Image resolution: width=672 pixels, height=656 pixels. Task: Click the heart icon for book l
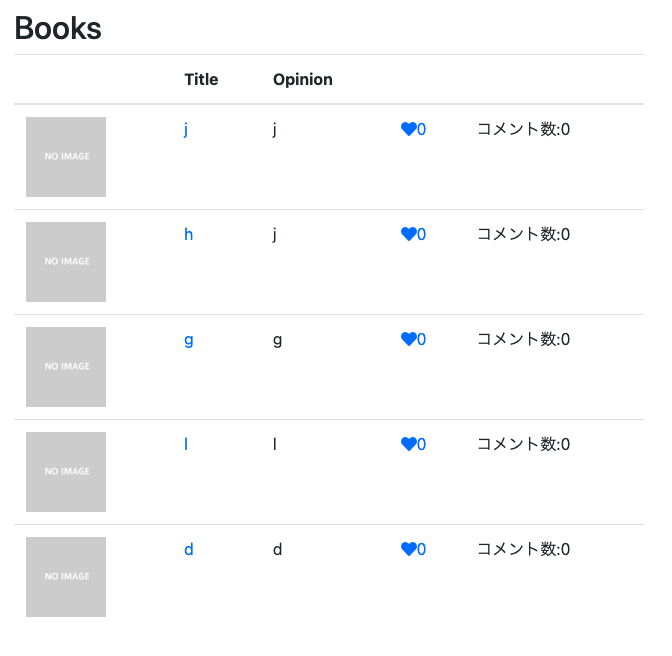[409, 444]
